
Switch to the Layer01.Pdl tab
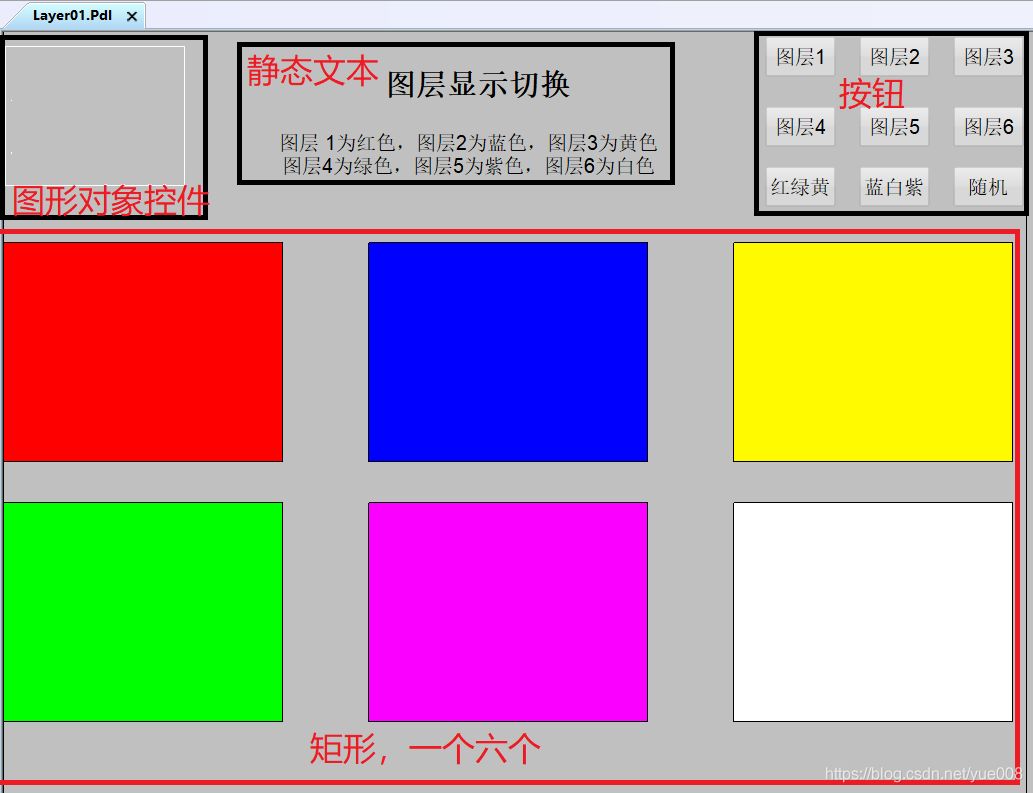pos(71,16)
